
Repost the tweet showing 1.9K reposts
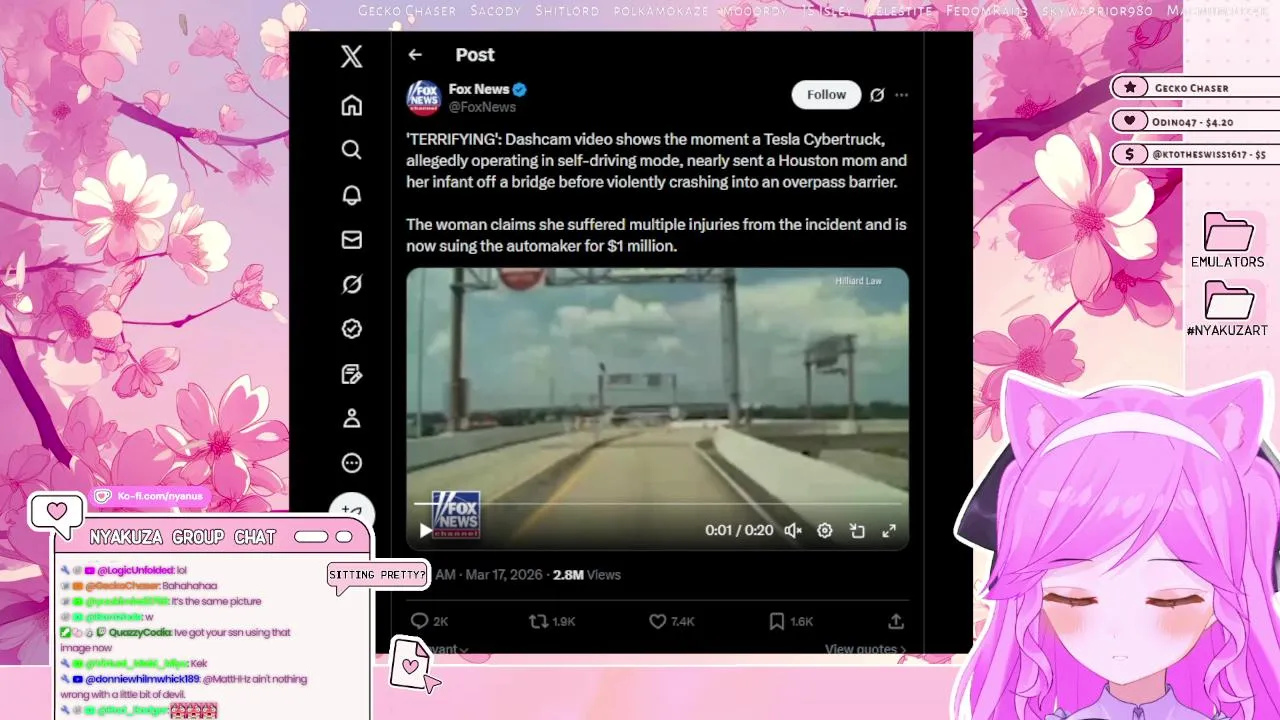pos(552,621)
